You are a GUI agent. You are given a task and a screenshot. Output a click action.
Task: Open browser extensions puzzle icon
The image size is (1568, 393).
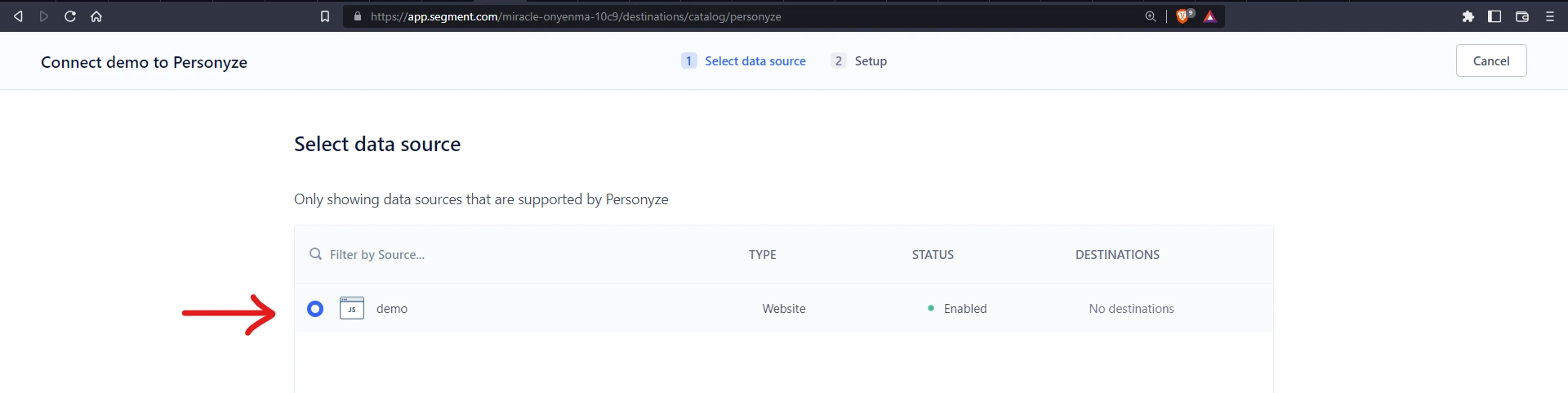point(1468,16)
